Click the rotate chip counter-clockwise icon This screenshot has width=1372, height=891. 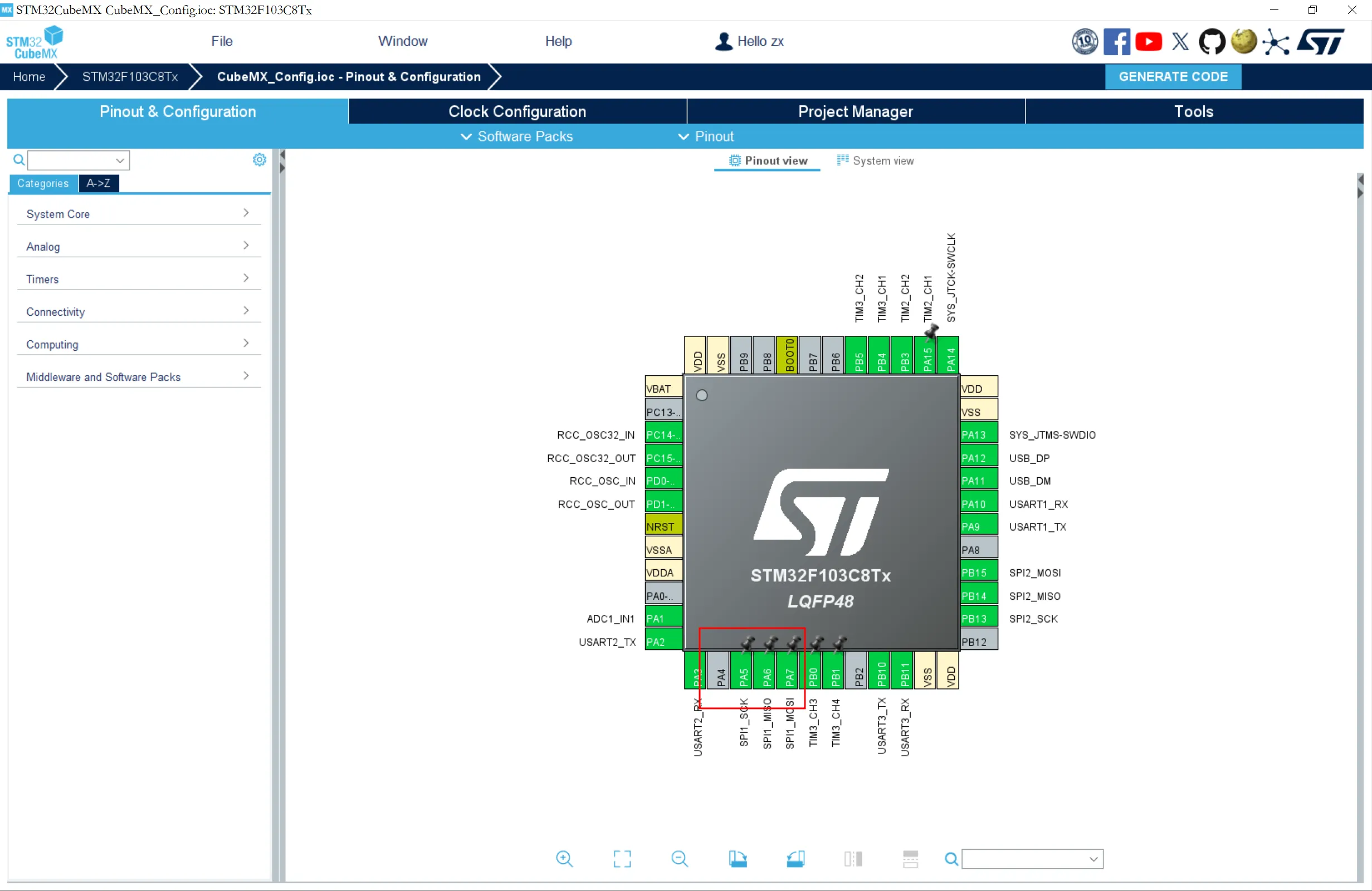click(x=795, y=859)
